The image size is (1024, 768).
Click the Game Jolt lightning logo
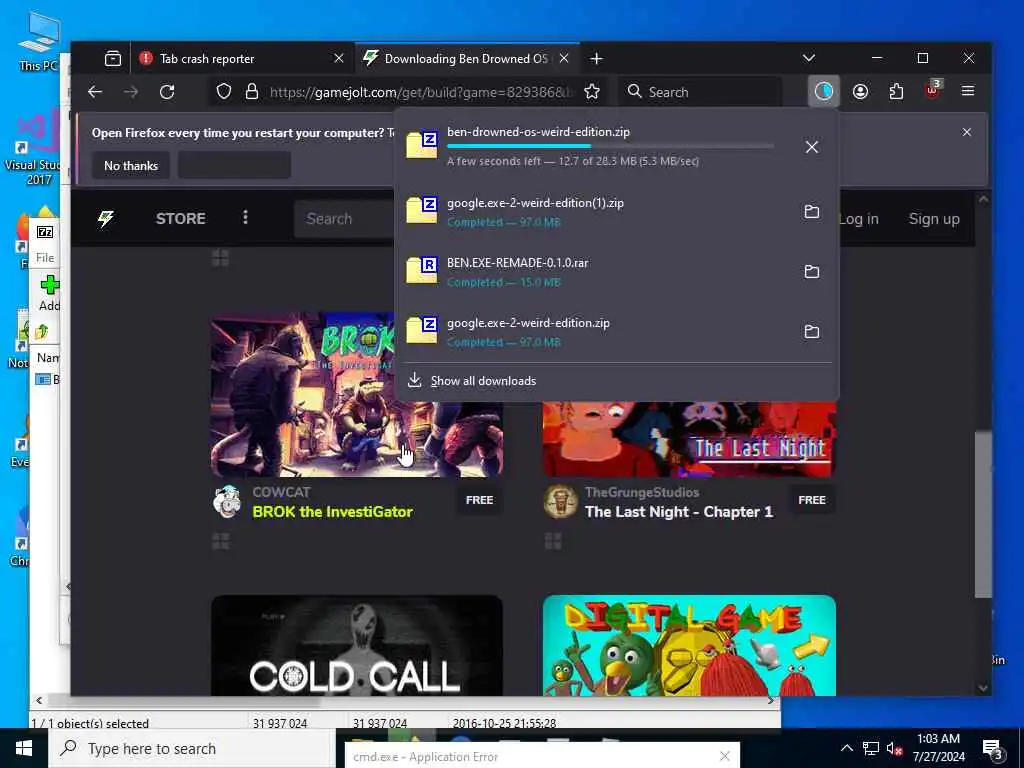pos(106,219)
